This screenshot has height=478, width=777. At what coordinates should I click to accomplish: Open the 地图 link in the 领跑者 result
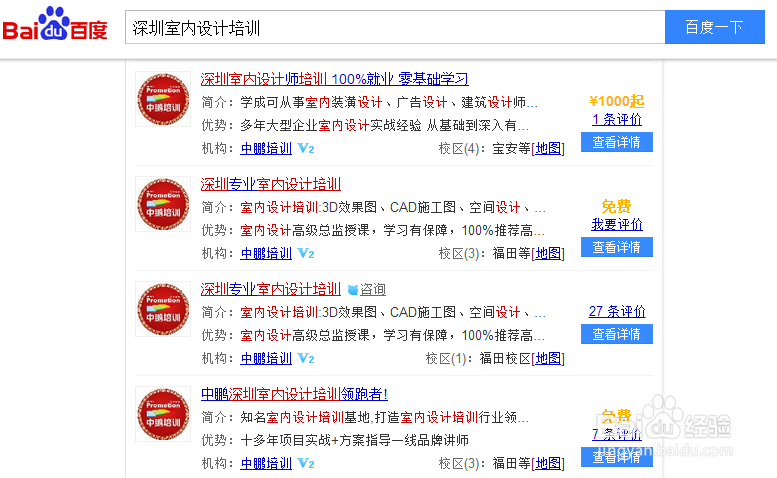click(x=548, y=463)
